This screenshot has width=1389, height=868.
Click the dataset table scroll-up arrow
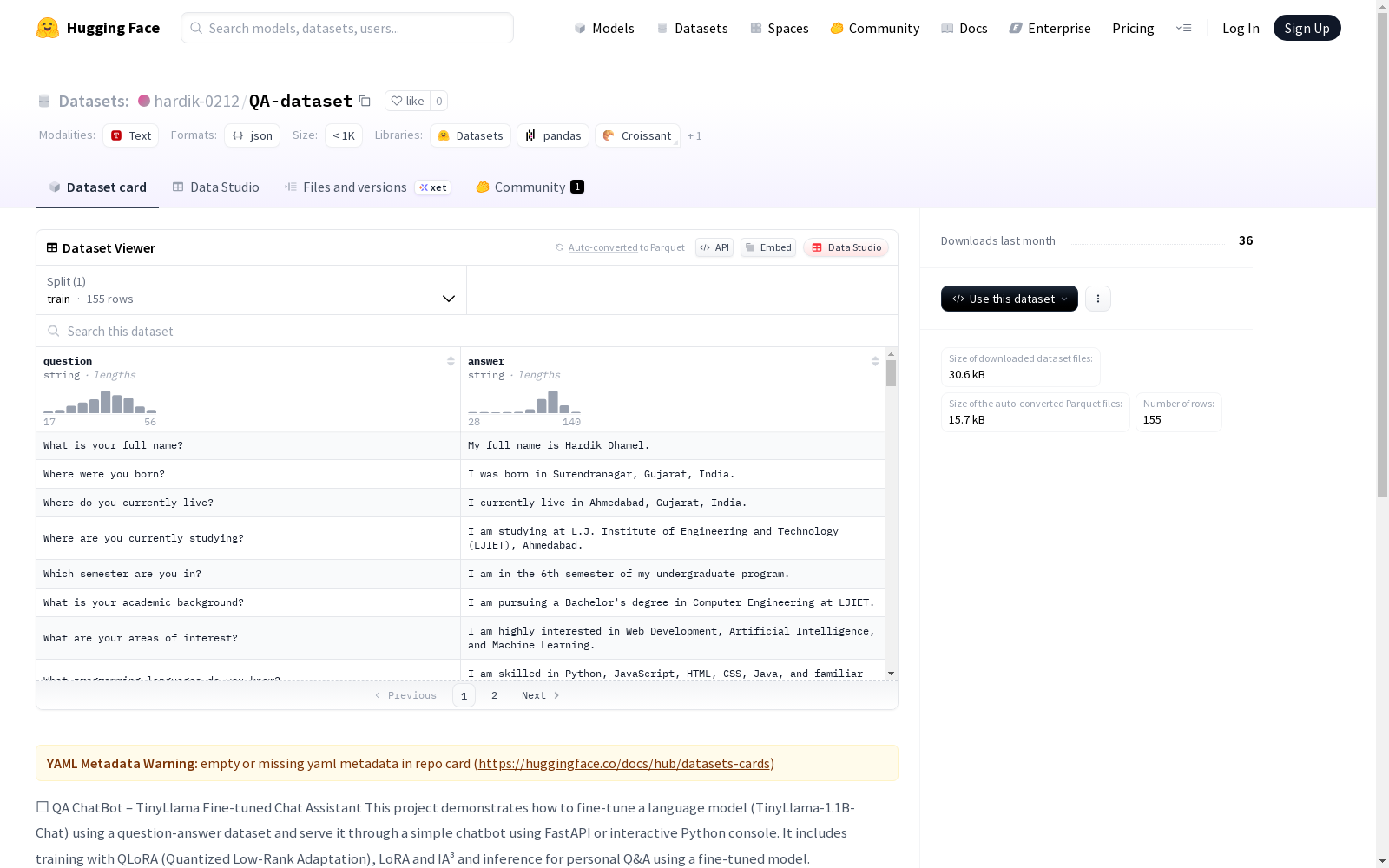891,354
